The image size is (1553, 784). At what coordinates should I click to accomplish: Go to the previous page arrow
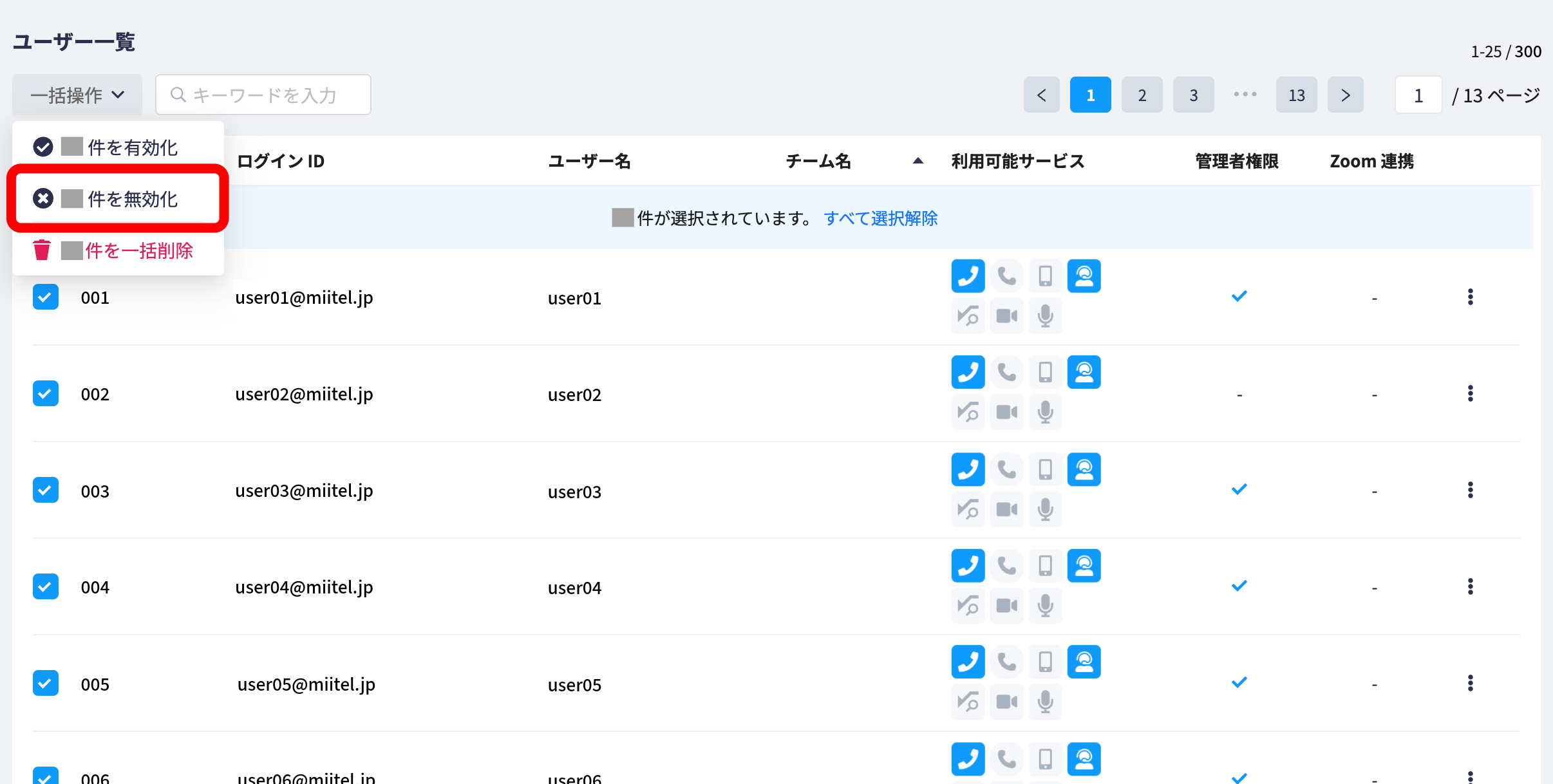pos(1041,95)
